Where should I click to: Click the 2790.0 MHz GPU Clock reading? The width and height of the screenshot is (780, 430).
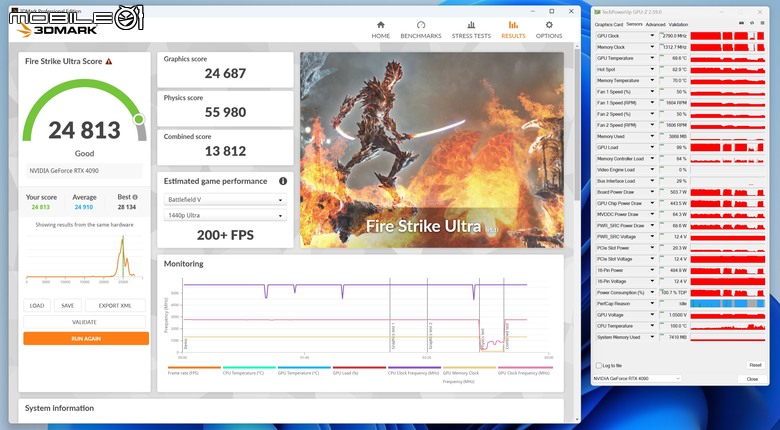click(x=675, y=36)
